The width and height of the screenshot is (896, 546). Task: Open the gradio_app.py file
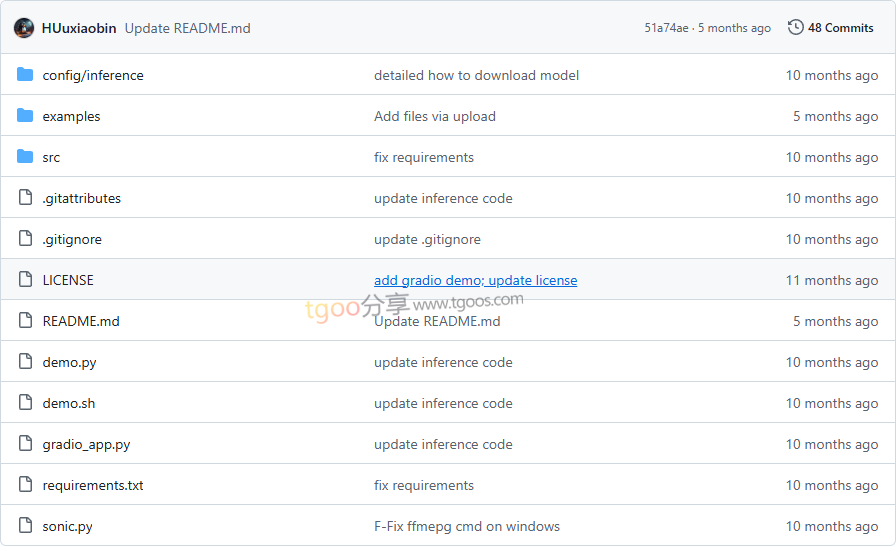(86, 444)
